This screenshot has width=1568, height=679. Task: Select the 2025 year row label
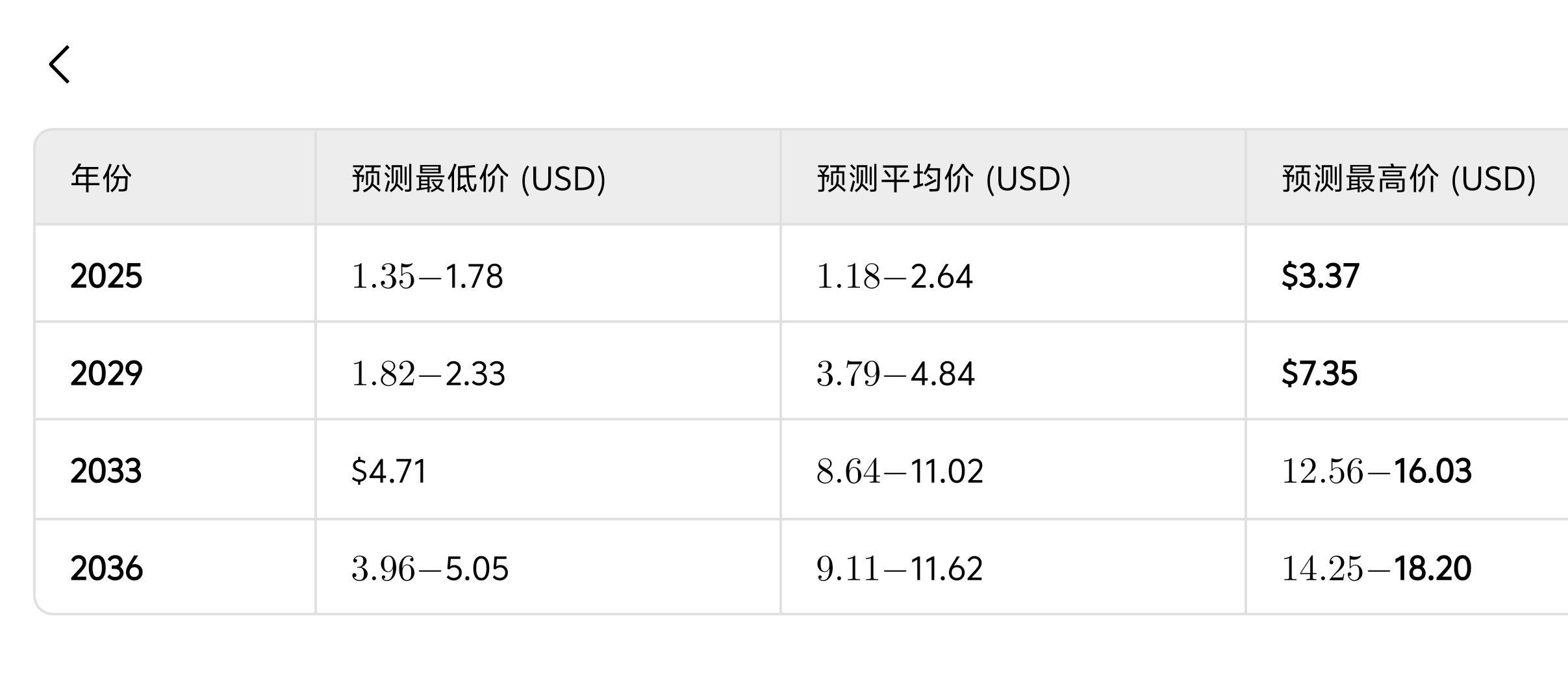pyautogui.click(x=107, y=276)
